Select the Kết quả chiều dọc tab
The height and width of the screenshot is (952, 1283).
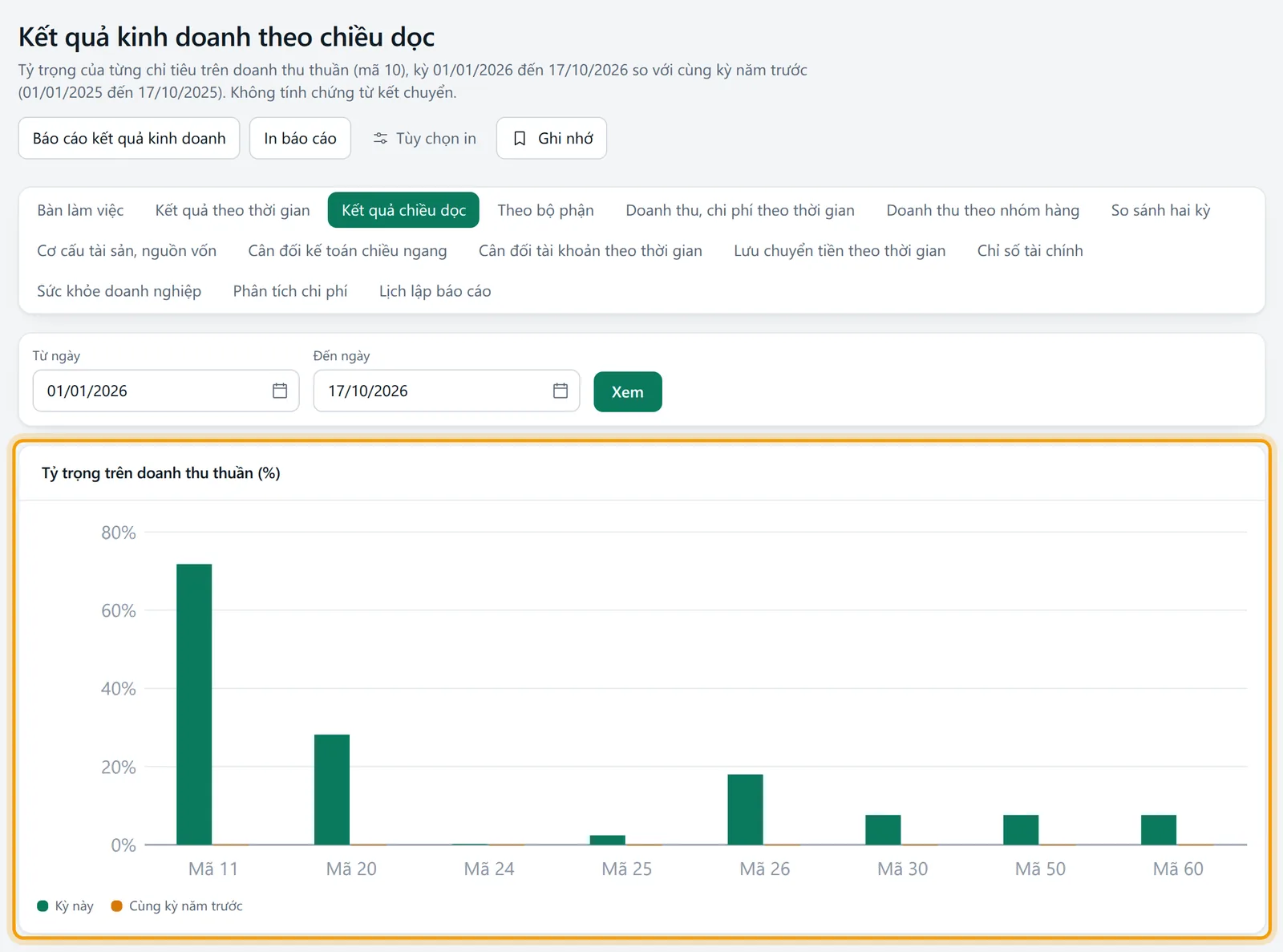point(403,210)
